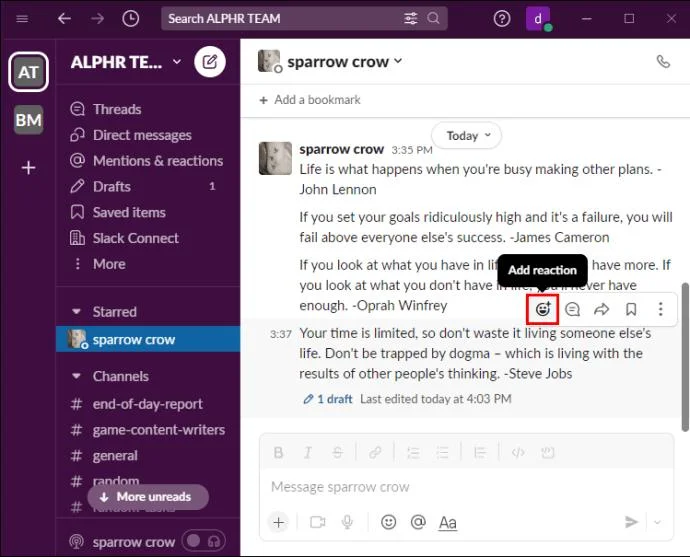Toggle the huddle switch

coord(204,541)
